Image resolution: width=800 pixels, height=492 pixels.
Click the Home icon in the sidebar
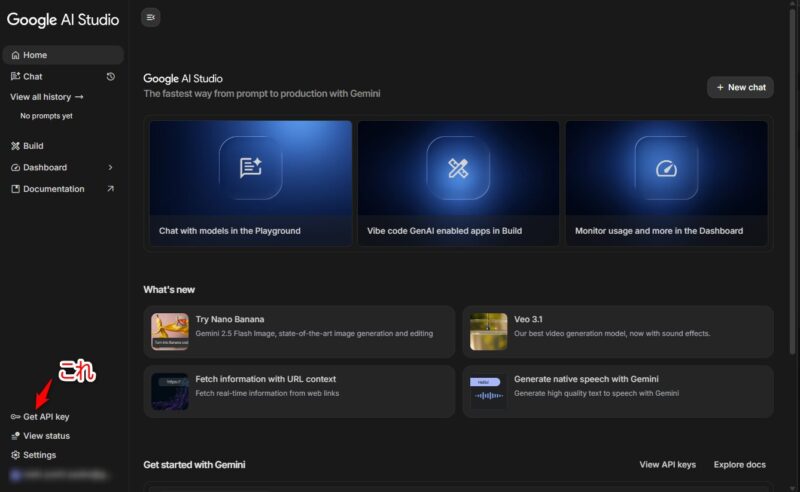point(15,55)
